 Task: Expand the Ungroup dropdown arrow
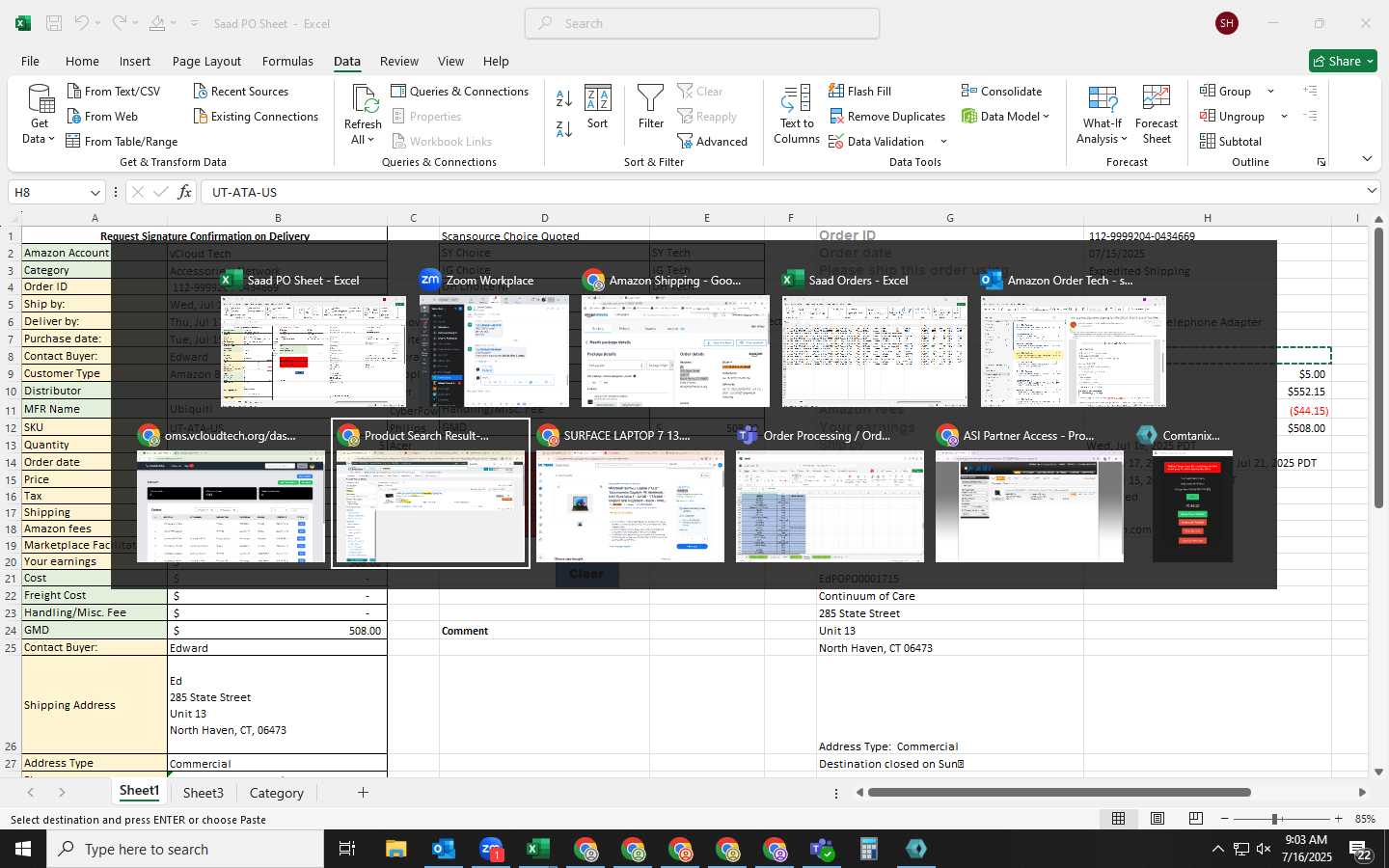click(1284, 117)
